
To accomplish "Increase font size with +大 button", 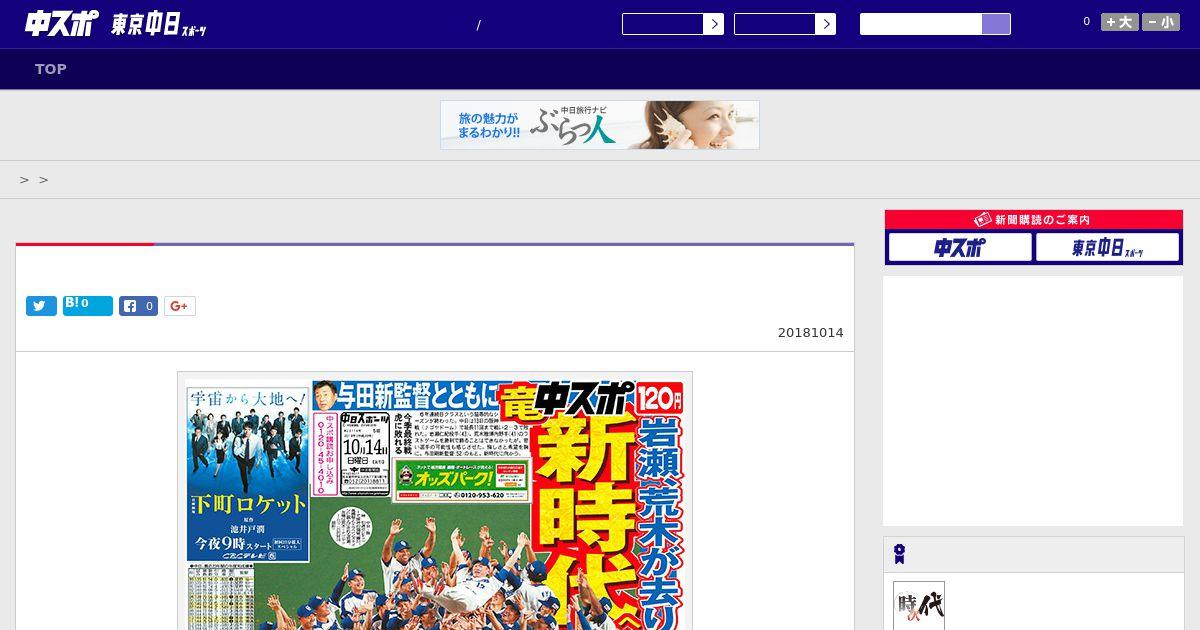I will (1120, 22).
